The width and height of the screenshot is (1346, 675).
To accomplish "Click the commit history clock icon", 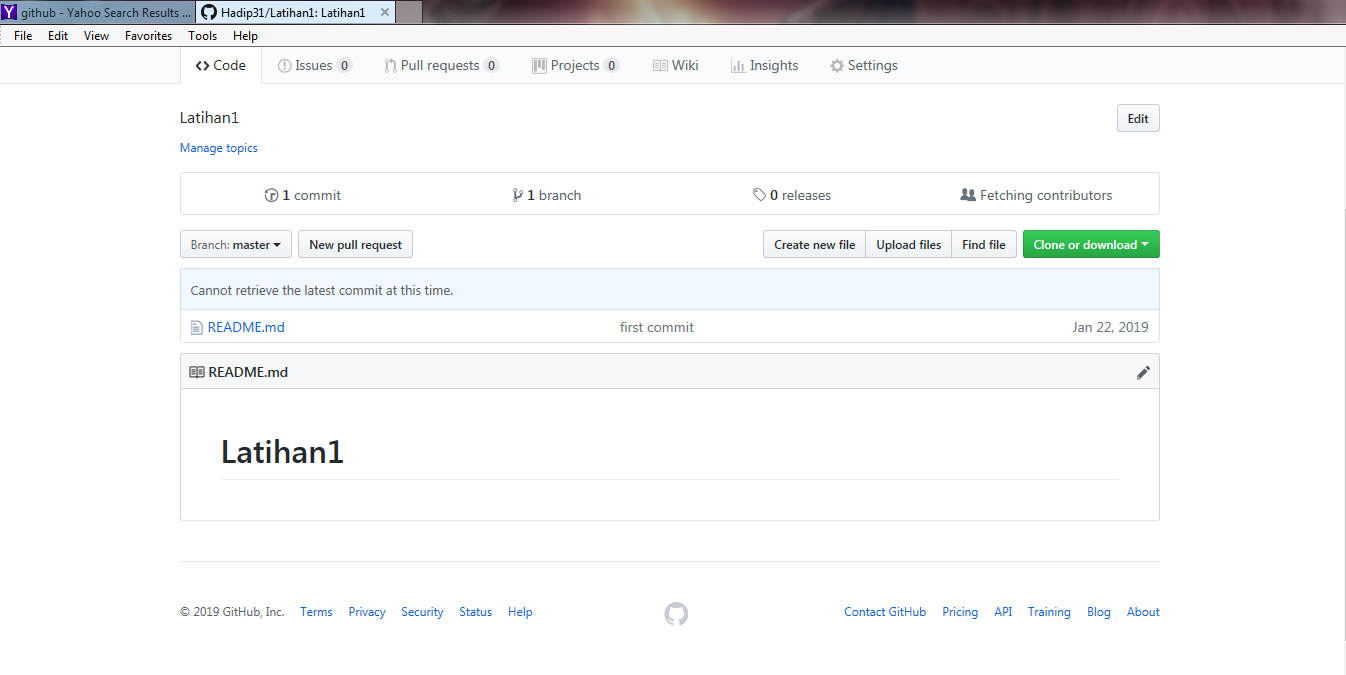I will click(271, 195).
